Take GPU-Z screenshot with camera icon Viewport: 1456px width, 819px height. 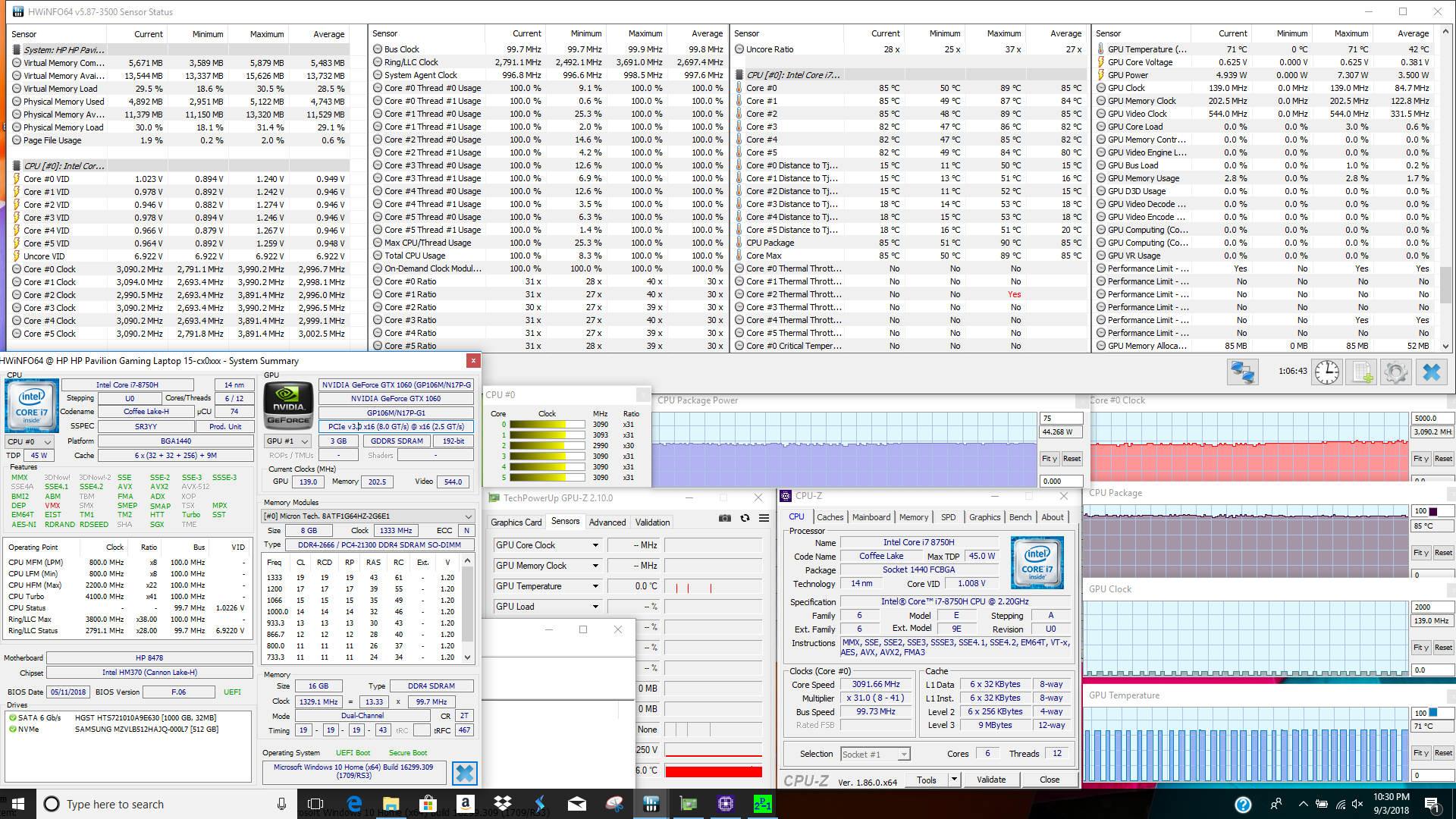point(725,518)
